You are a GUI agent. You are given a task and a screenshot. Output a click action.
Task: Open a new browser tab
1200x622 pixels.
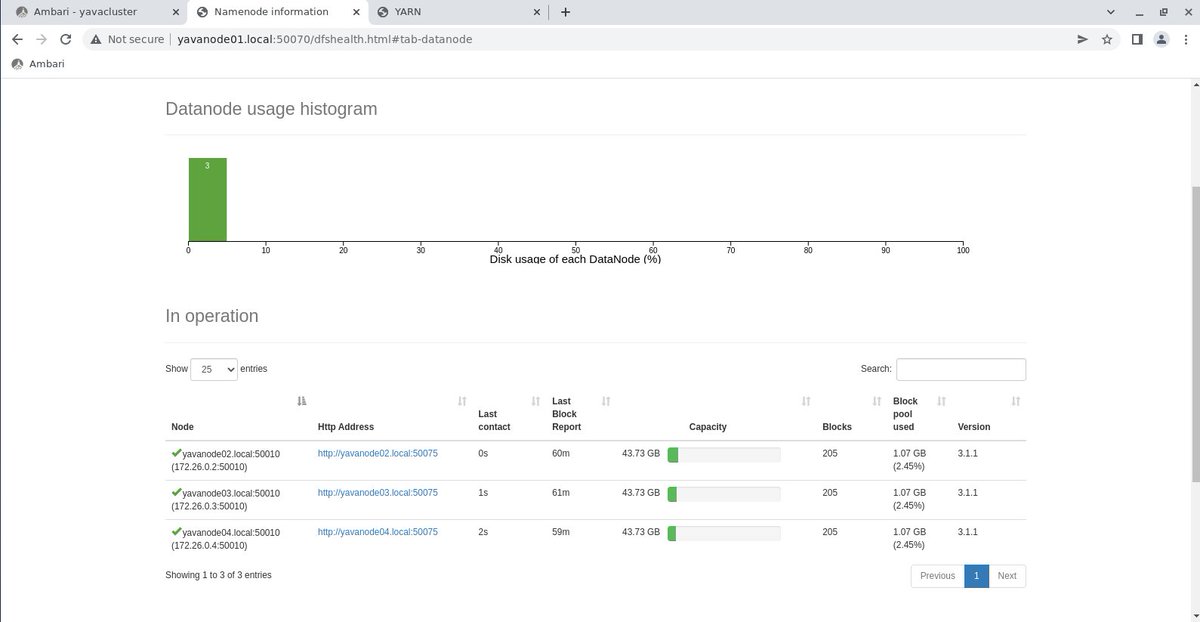click(565, 12)
